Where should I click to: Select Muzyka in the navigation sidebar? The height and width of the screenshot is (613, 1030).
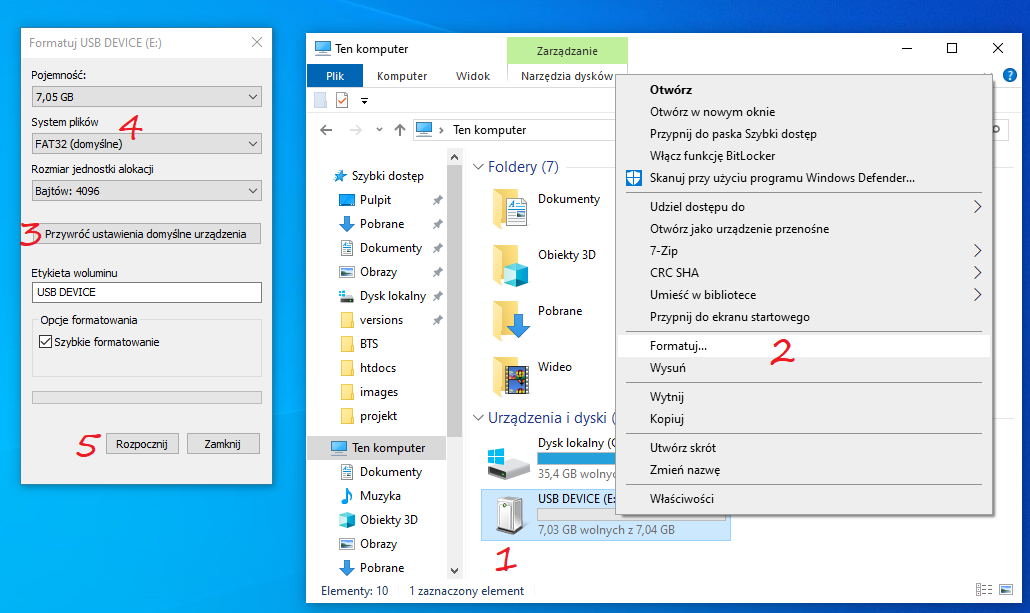point(380,496)
